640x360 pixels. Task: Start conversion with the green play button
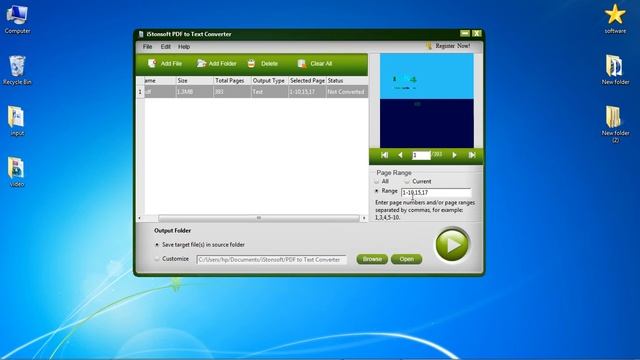click(452, 244)
